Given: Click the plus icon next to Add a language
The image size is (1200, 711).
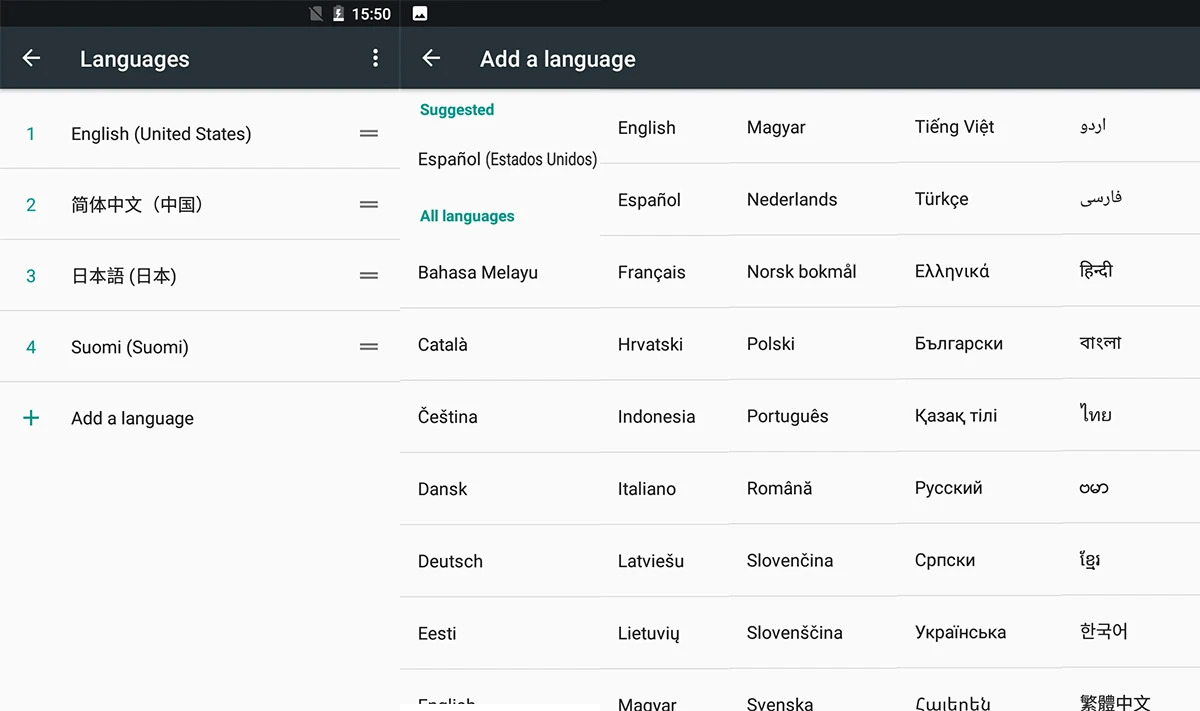Looking at the screenshot, I should (31, 418).
